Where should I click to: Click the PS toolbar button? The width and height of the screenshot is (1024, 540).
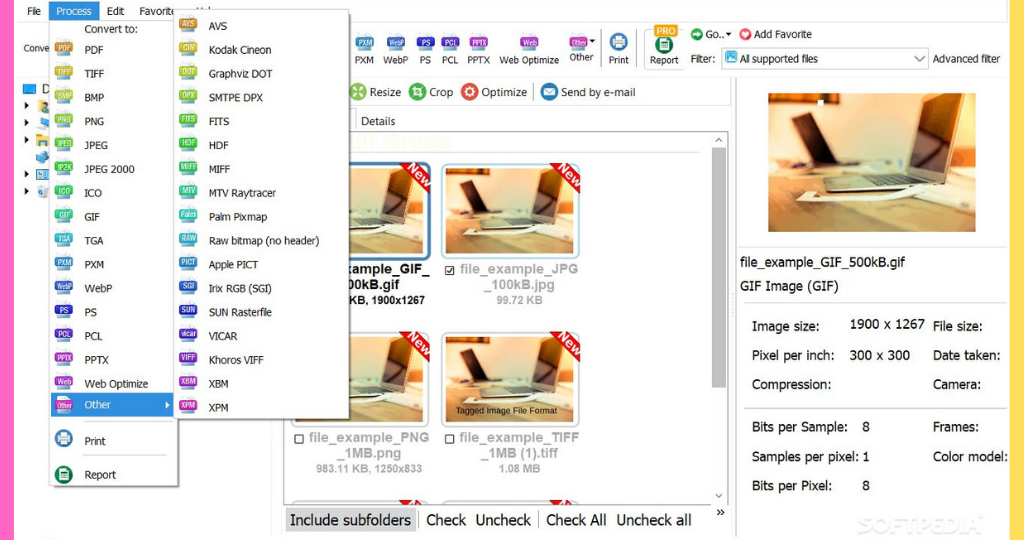425,50
